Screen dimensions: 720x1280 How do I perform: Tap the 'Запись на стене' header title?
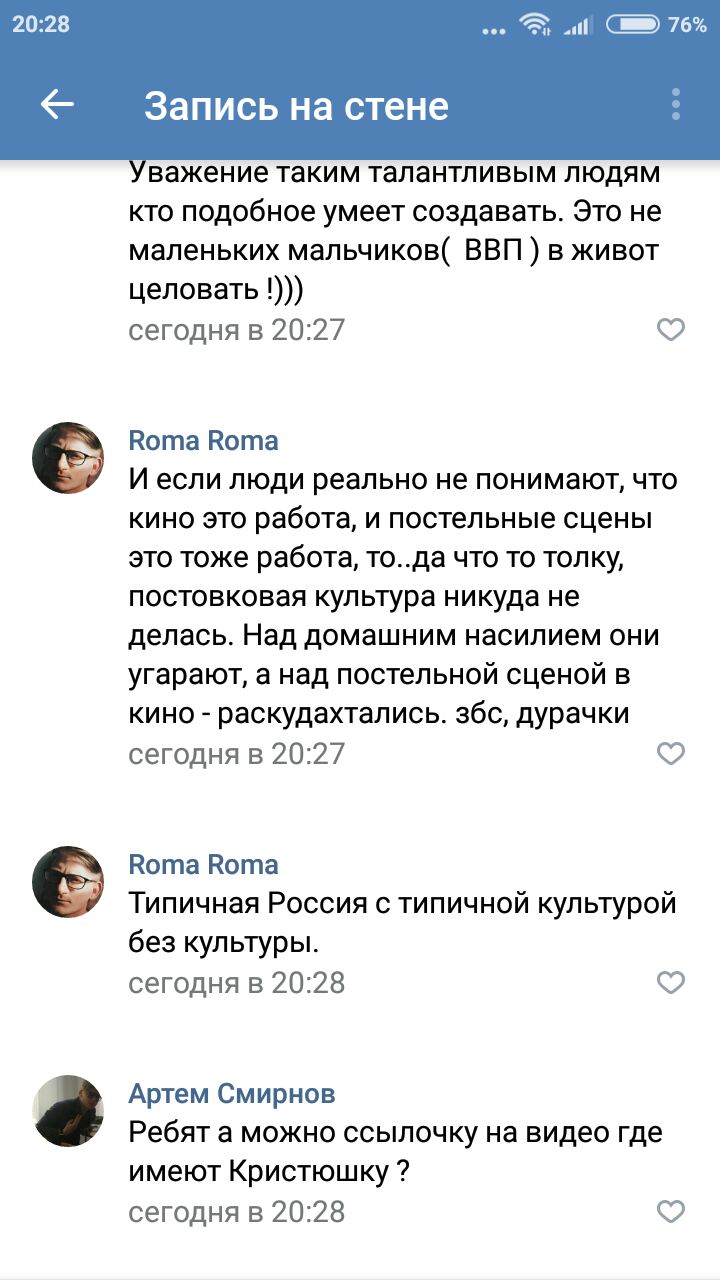tap(296, 106)
